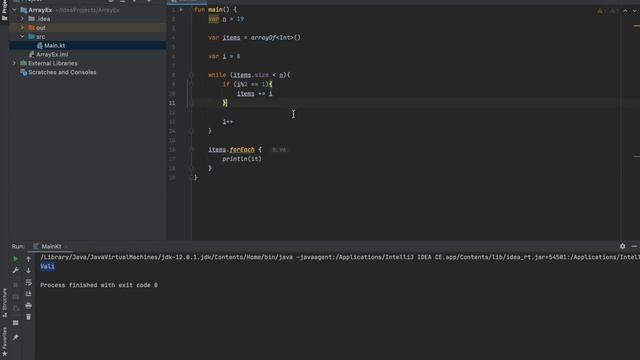The height and width of the screenshot is (360, 640).
Task: Select the External Libraries label
Action: point(53,63)
